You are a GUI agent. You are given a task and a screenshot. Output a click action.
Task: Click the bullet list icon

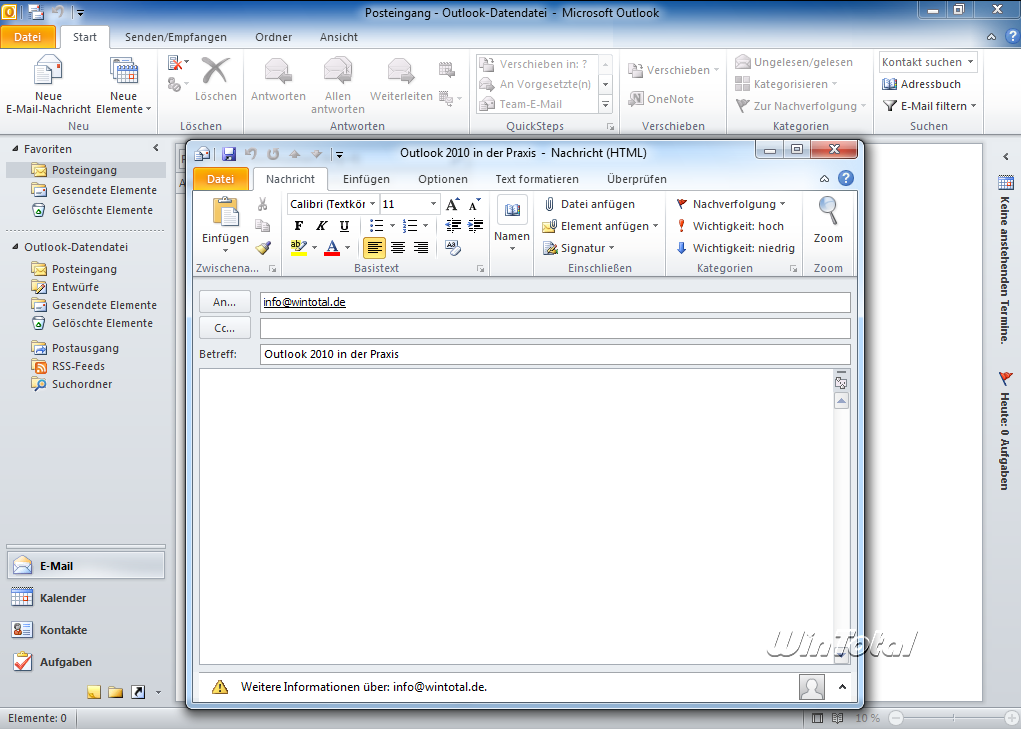pyautogui.click(x=376, y=226)
